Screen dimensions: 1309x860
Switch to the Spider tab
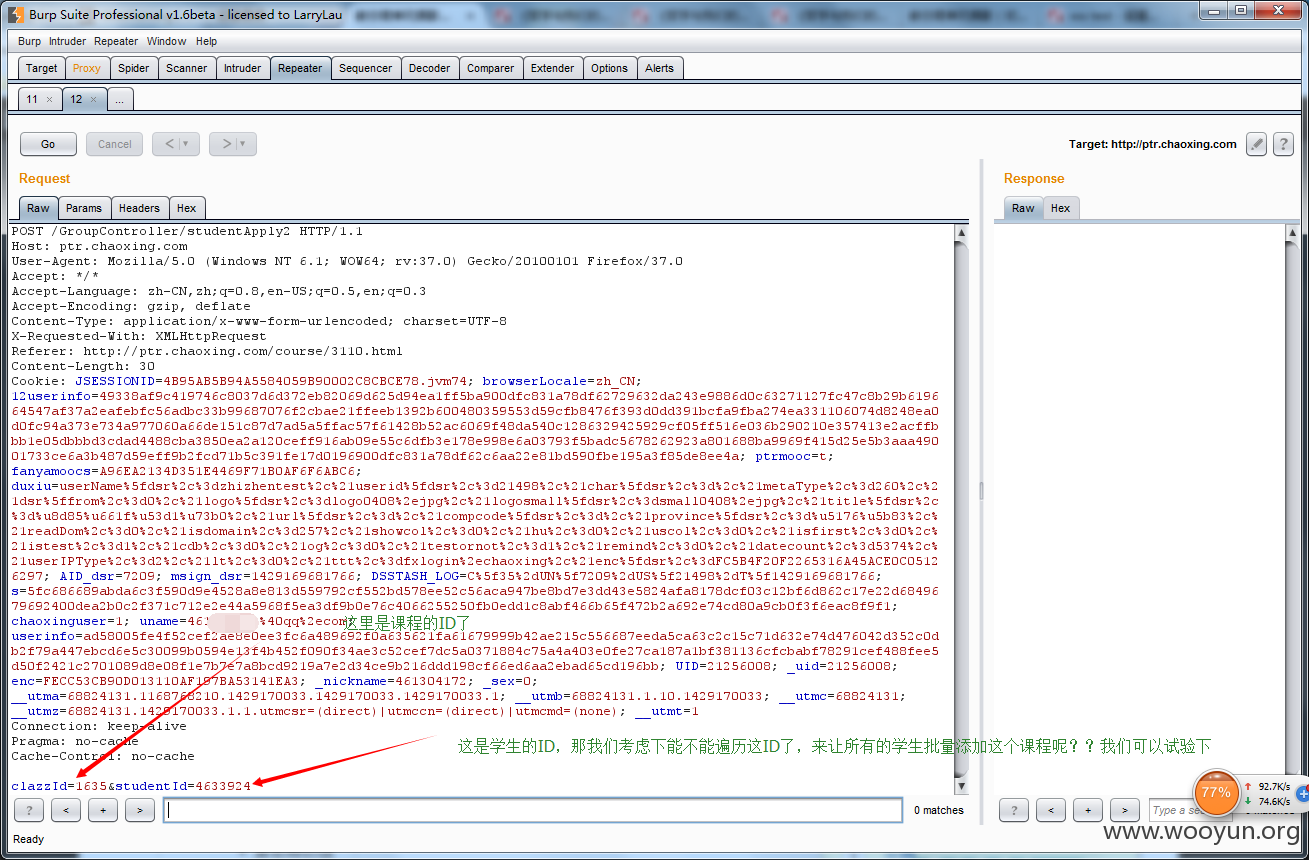[133, 68]
